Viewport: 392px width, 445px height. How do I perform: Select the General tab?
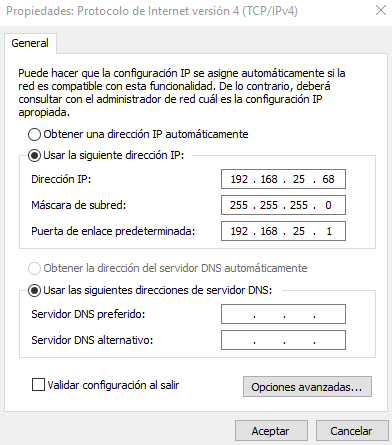coord(30,43)
